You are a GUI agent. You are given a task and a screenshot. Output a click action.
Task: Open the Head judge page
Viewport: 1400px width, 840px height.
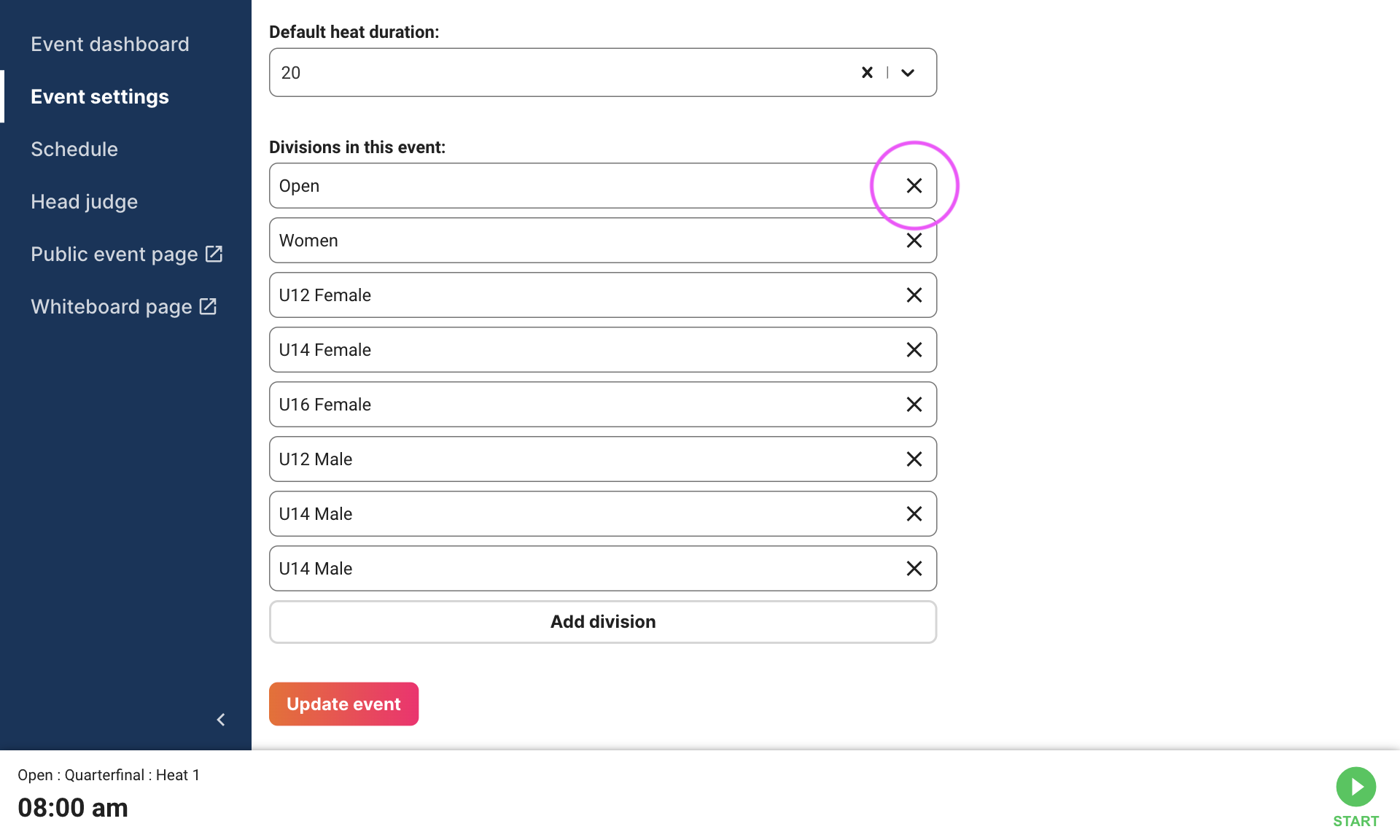(84, 202)
